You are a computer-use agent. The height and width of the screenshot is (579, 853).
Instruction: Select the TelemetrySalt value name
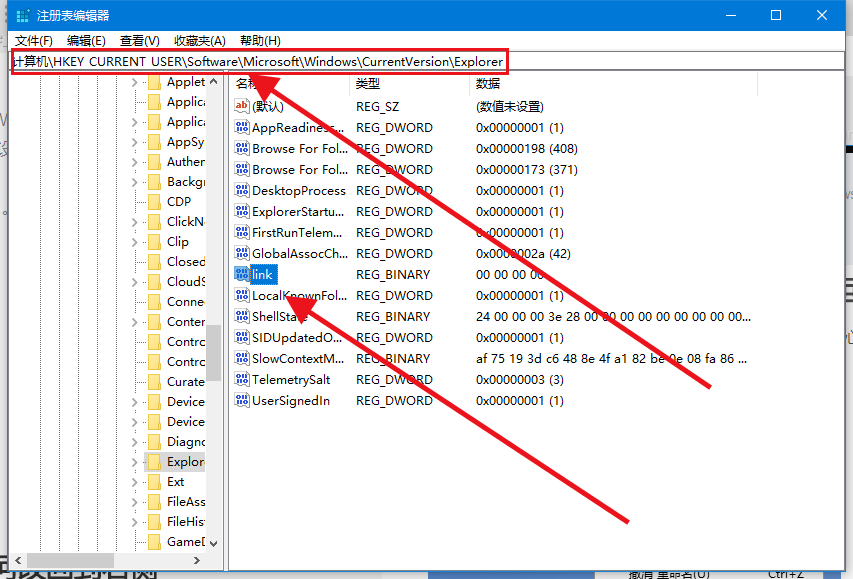(291, 379)
